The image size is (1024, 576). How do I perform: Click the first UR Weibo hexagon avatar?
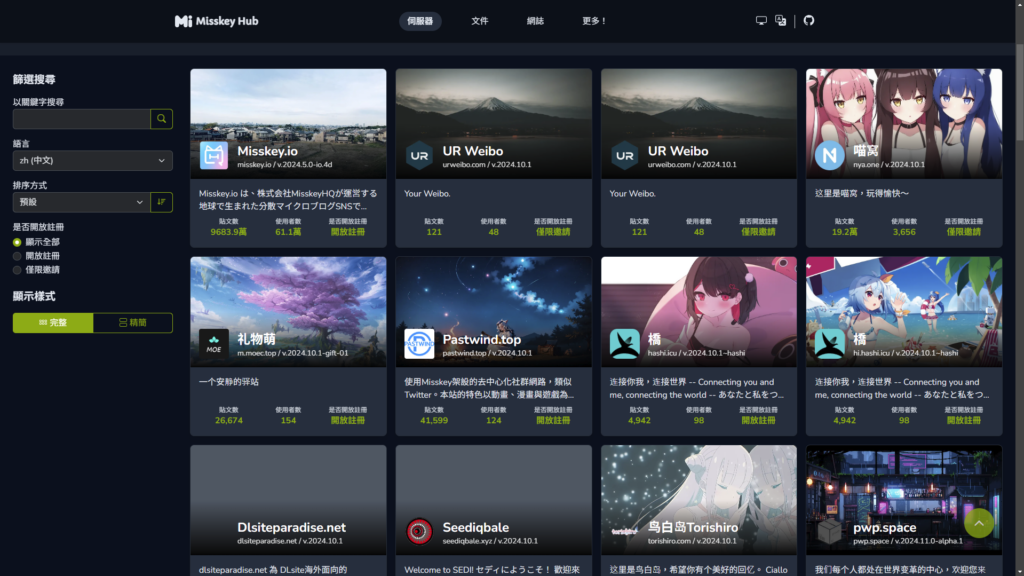point(419,155)
